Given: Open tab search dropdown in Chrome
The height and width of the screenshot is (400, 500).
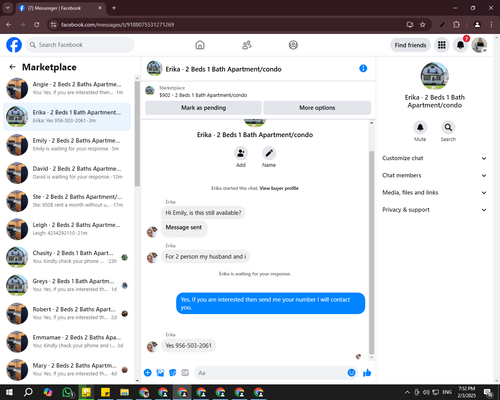Looking at the screenshot, I should (x=7, y=8).
